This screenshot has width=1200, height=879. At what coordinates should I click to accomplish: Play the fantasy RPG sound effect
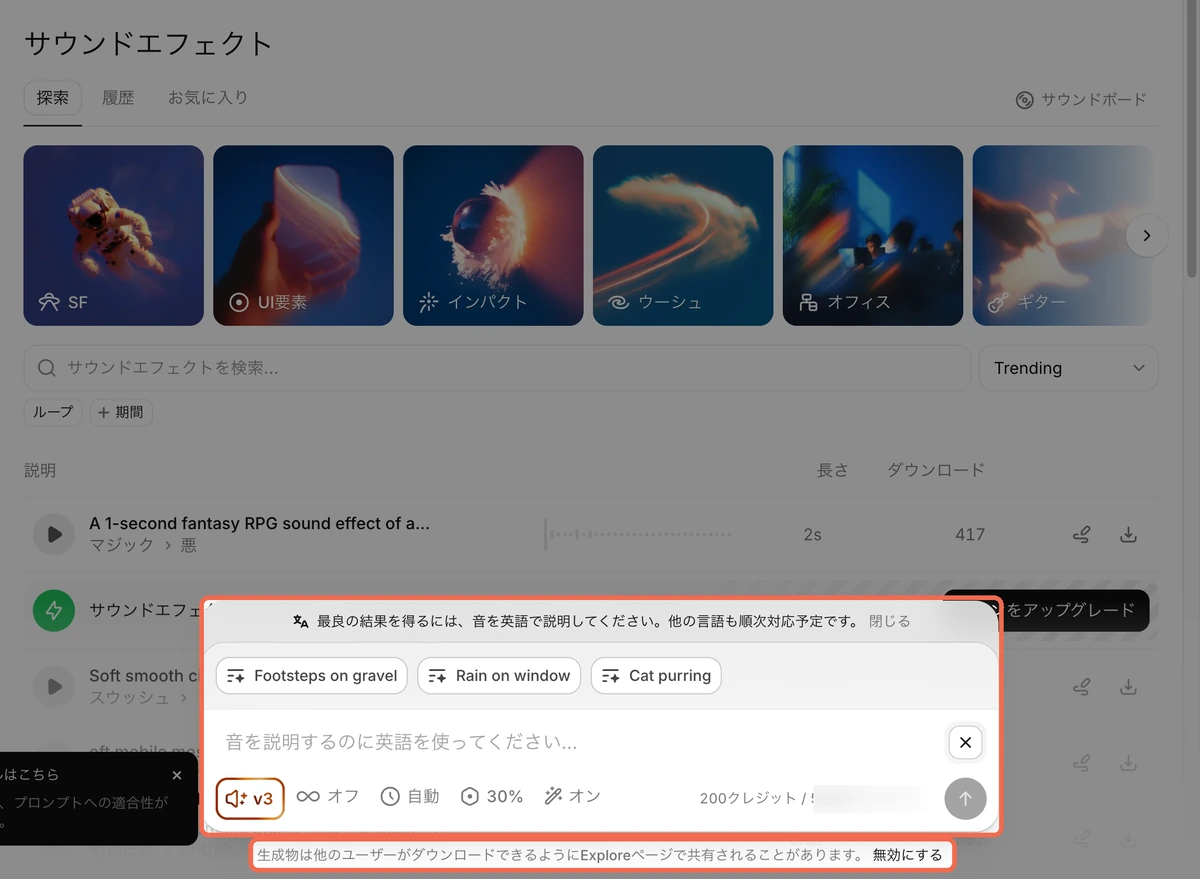click(x=54, y=534)
